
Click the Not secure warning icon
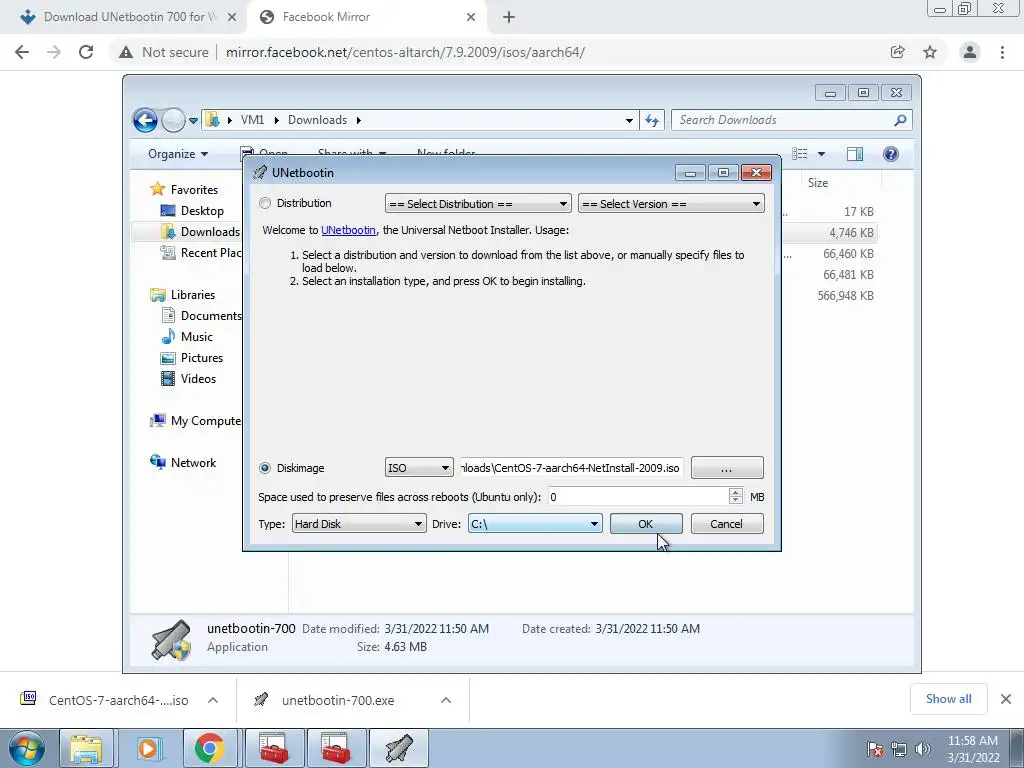126,52
